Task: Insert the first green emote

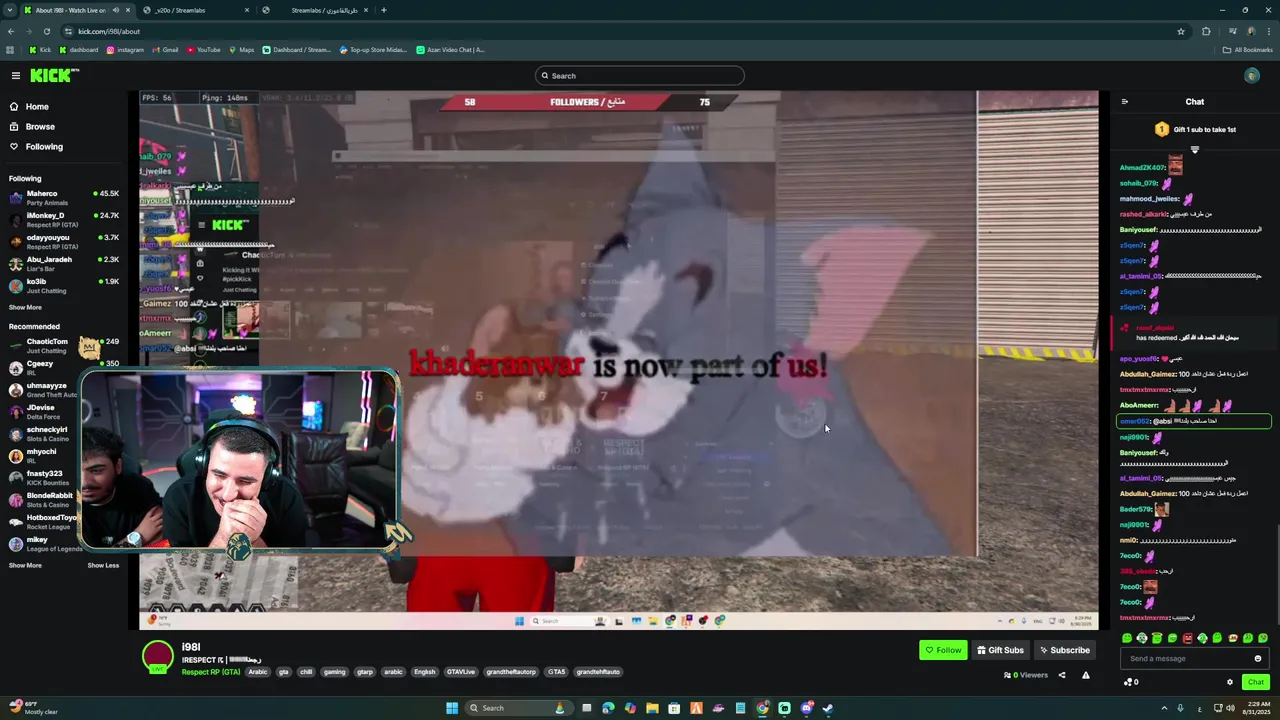Action: [1127, 638]
